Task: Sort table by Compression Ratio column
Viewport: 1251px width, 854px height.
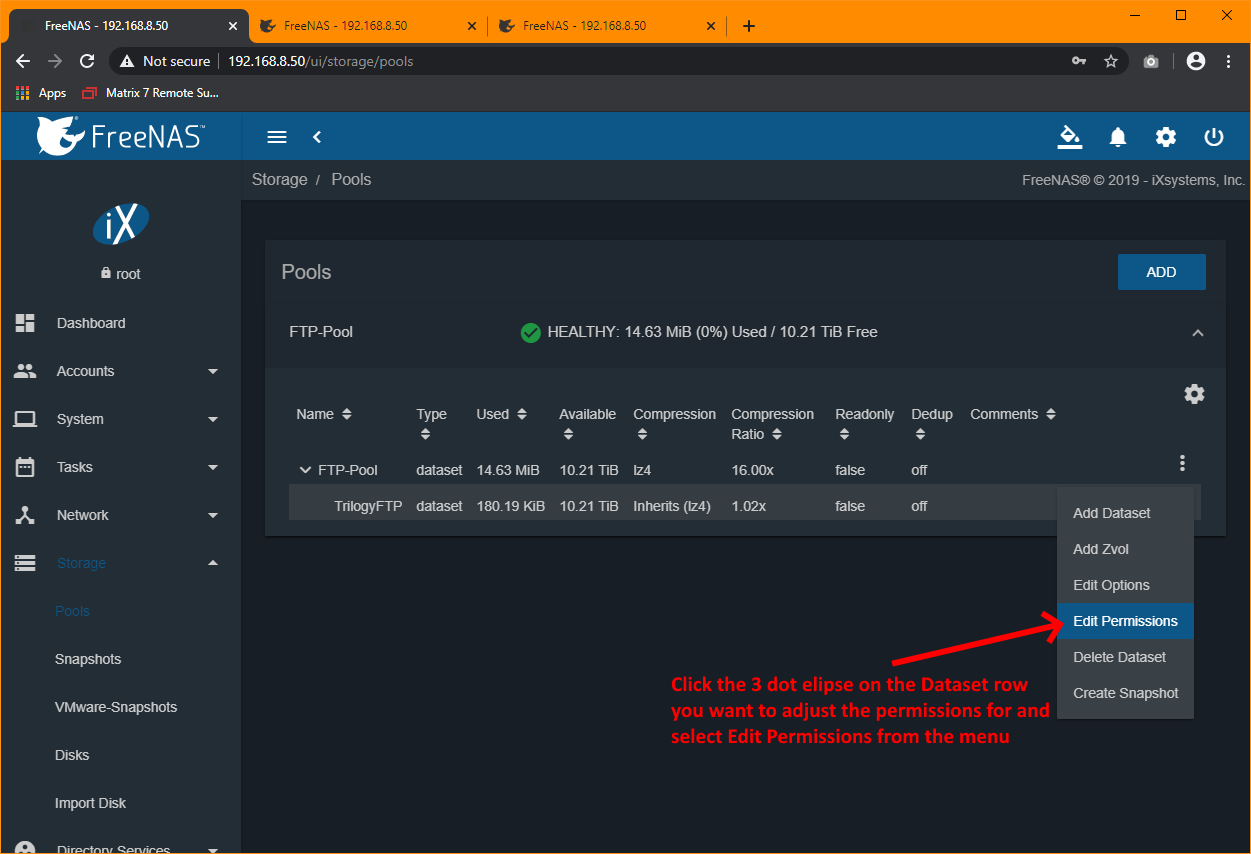Action: coord(773,424)
